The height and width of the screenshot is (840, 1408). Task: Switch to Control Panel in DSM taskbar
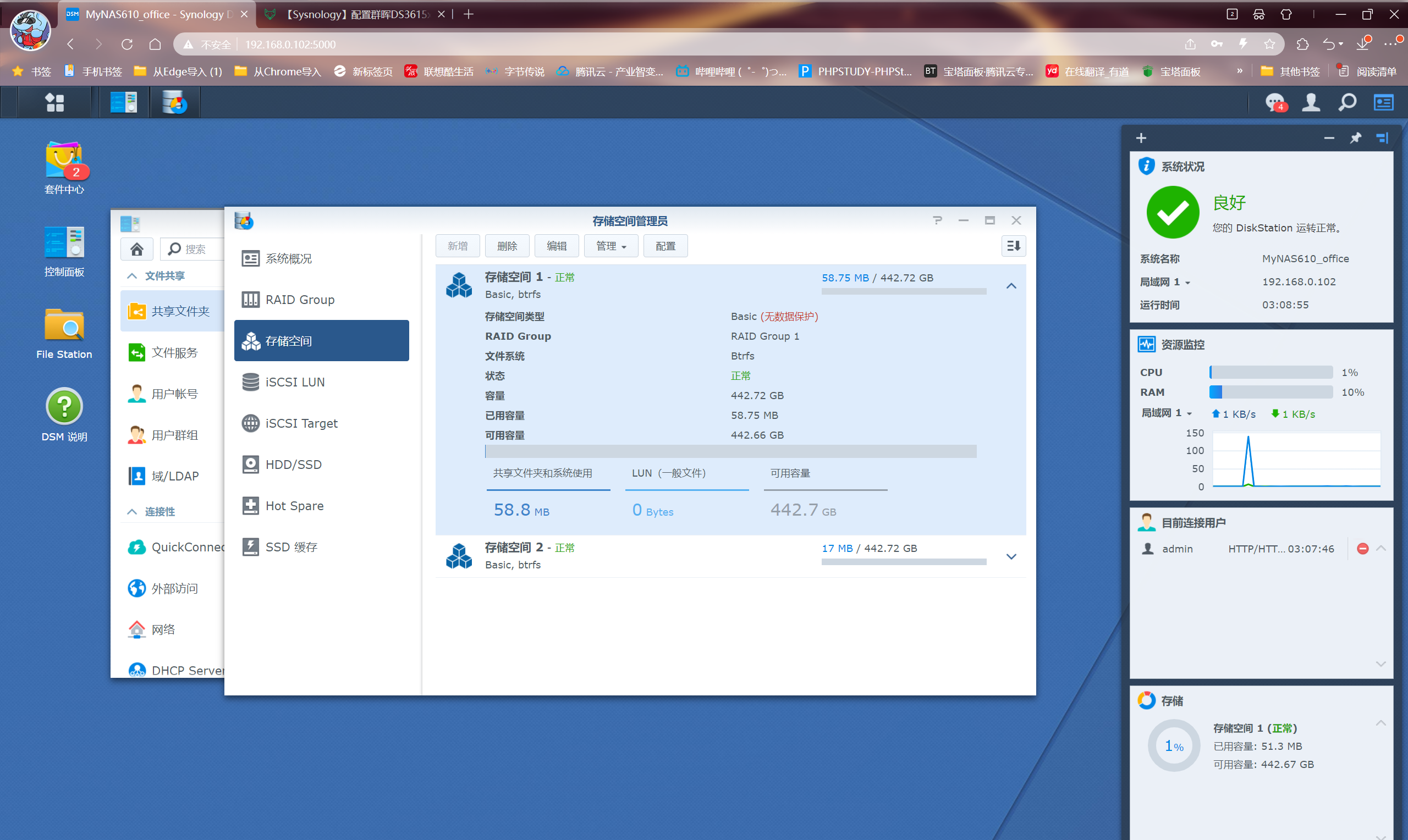(x=124, y=102)
